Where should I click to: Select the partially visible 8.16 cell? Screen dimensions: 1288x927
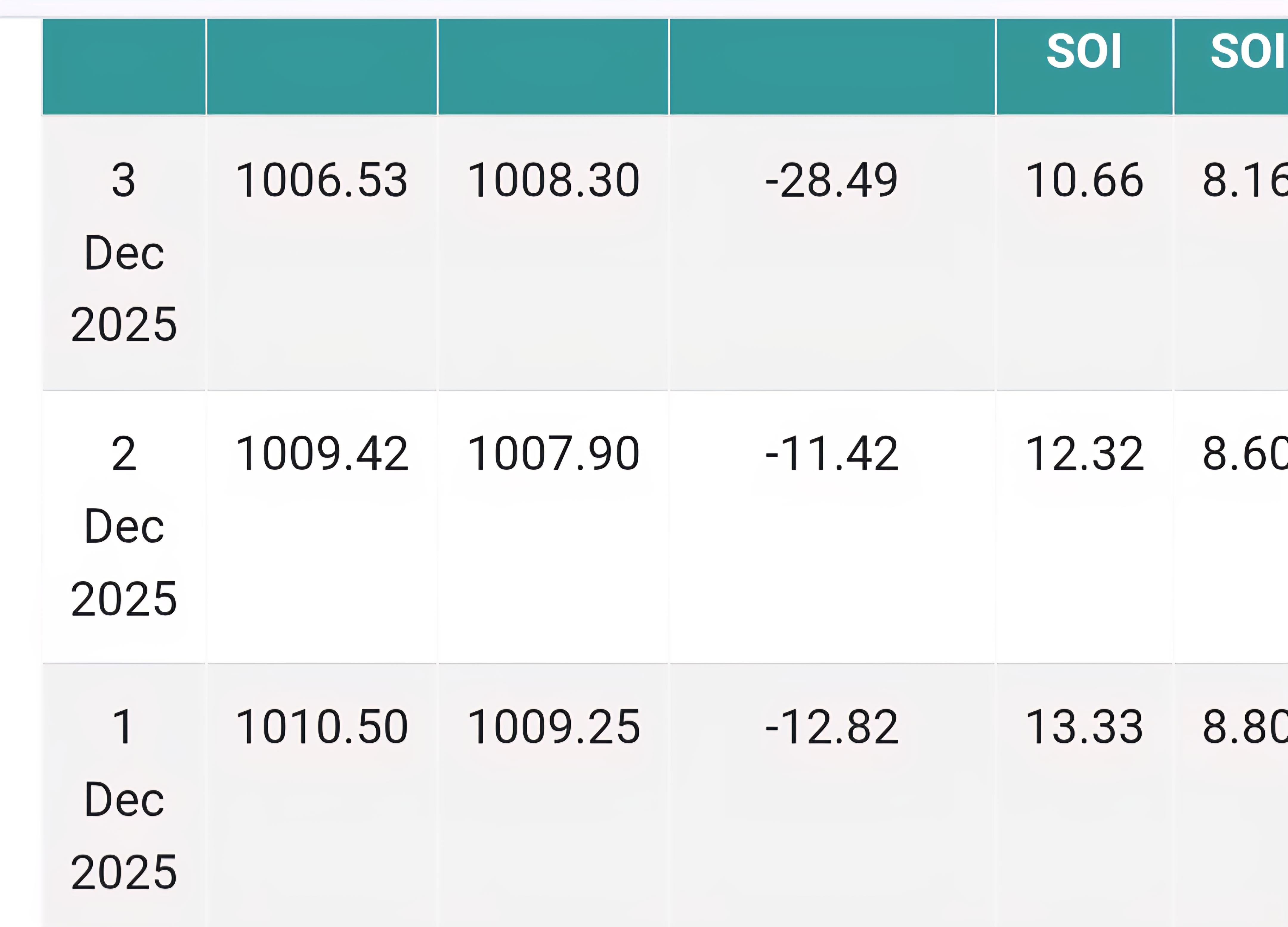(1244, 181)
